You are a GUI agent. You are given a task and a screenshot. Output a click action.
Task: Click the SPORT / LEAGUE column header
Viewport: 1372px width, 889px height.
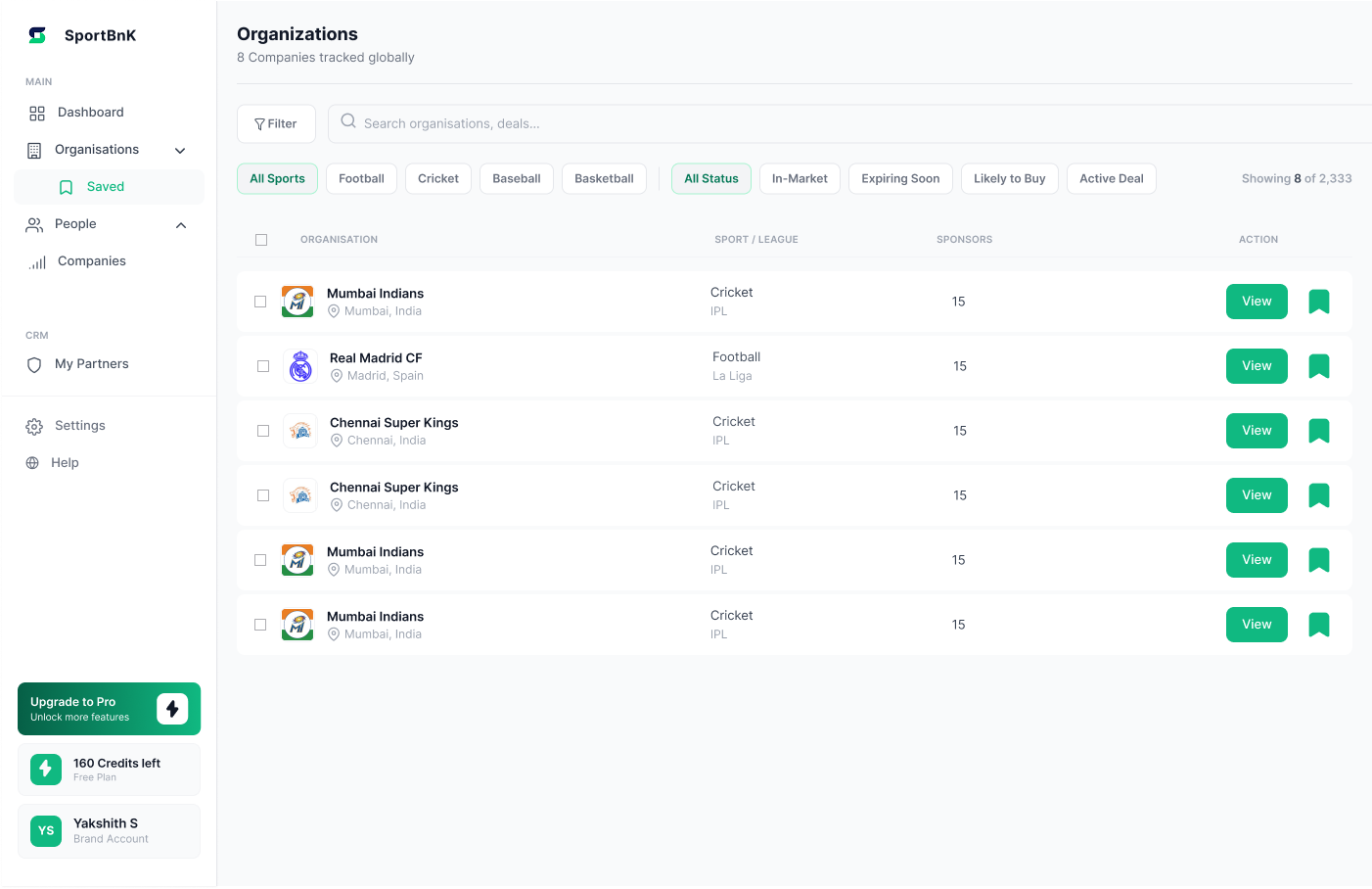pyautogui.click(x=756, y=240)
